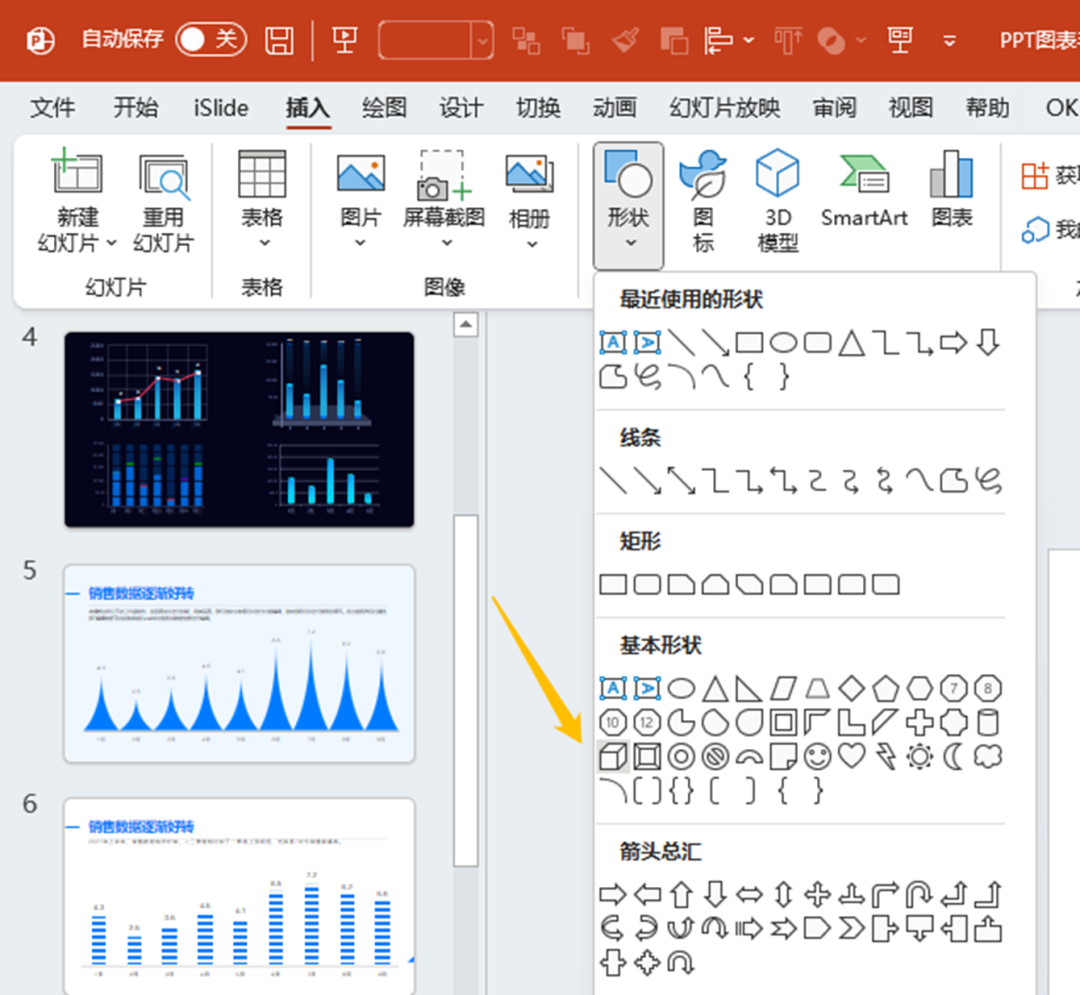This screenshot has width=1080, height=995.
Task: Click 新建幻灯片 button
Action: point(77,200)
